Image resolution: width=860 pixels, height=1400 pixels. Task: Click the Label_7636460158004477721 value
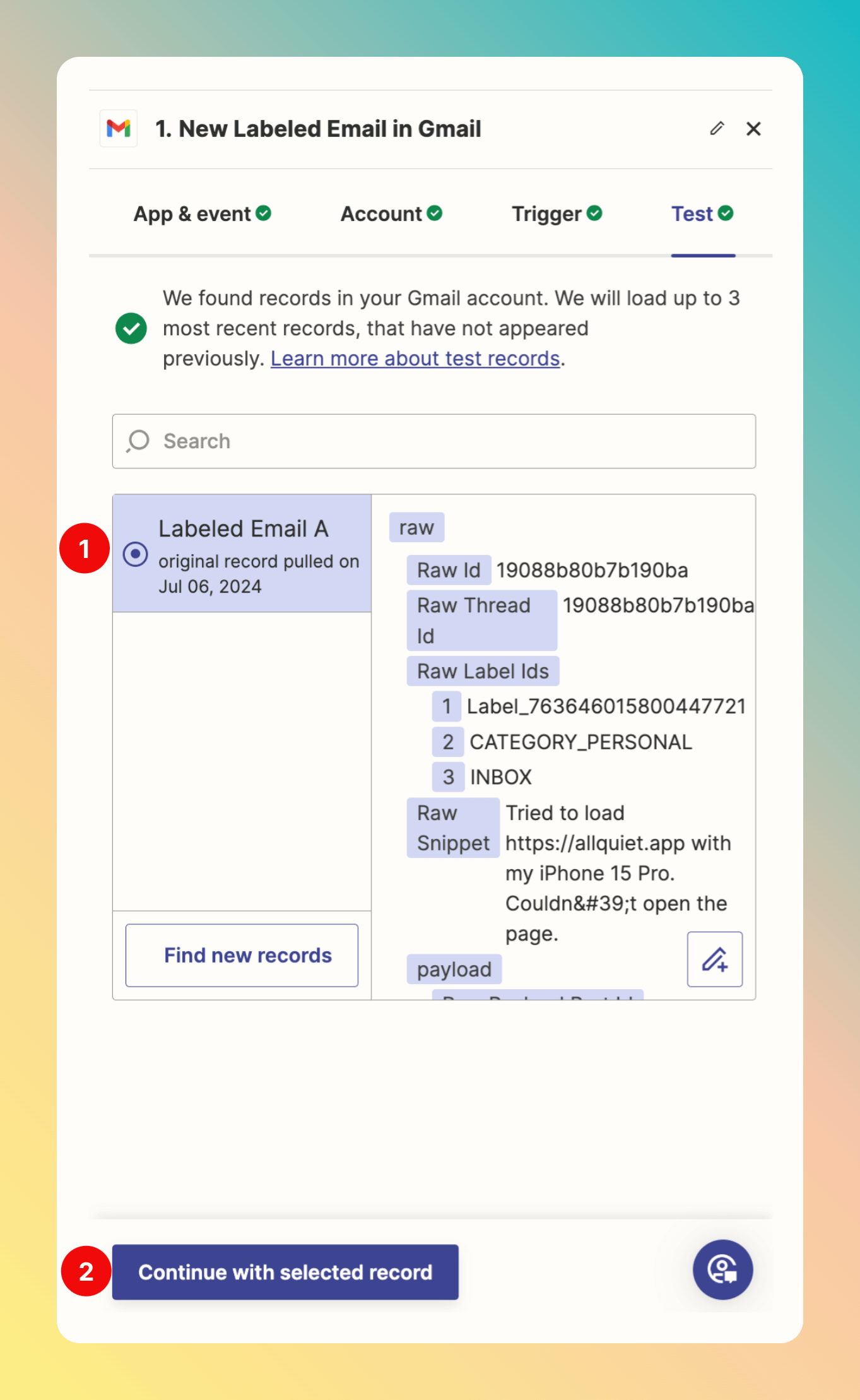(606, 706)
